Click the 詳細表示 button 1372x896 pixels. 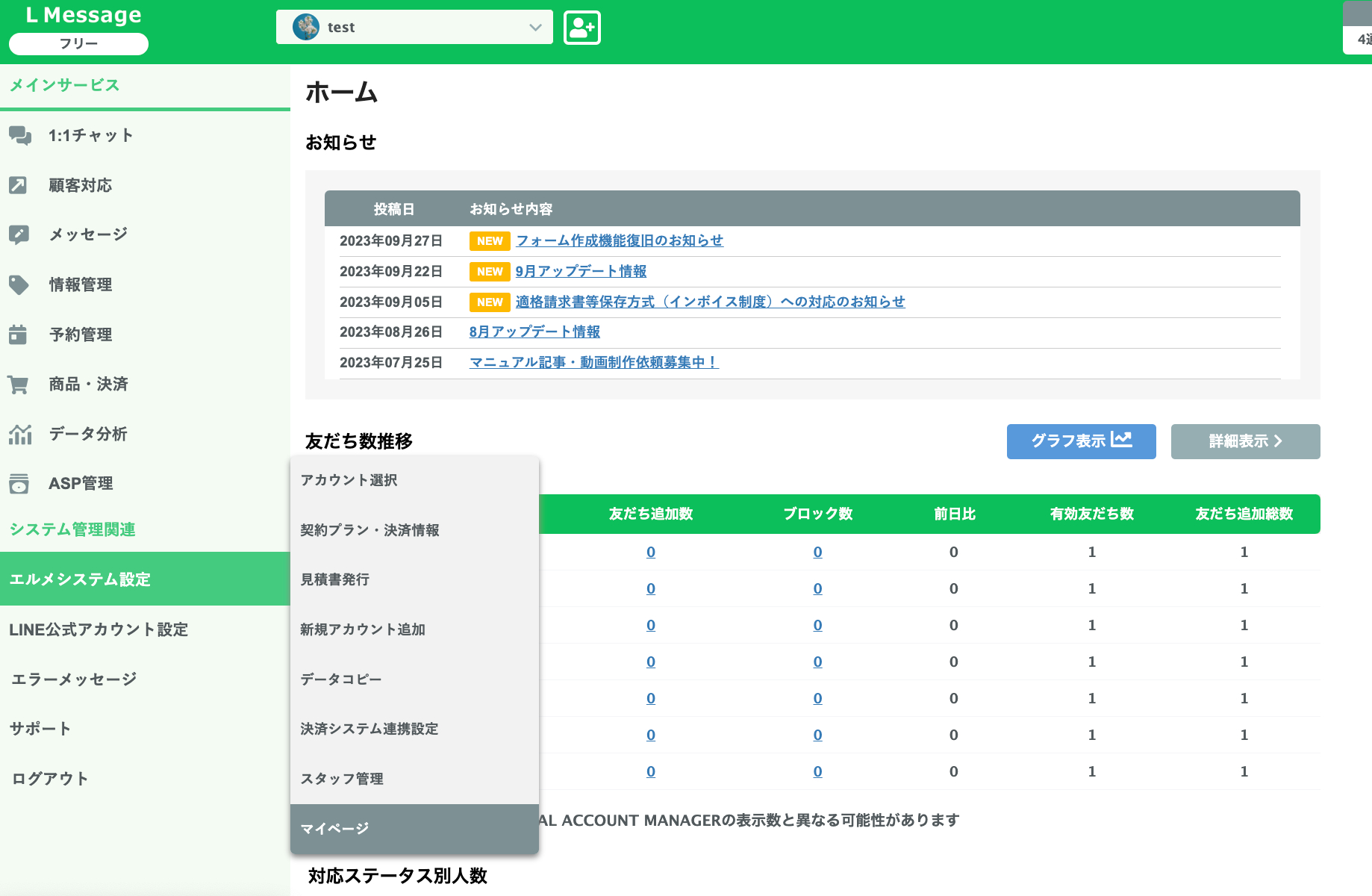1245,441
